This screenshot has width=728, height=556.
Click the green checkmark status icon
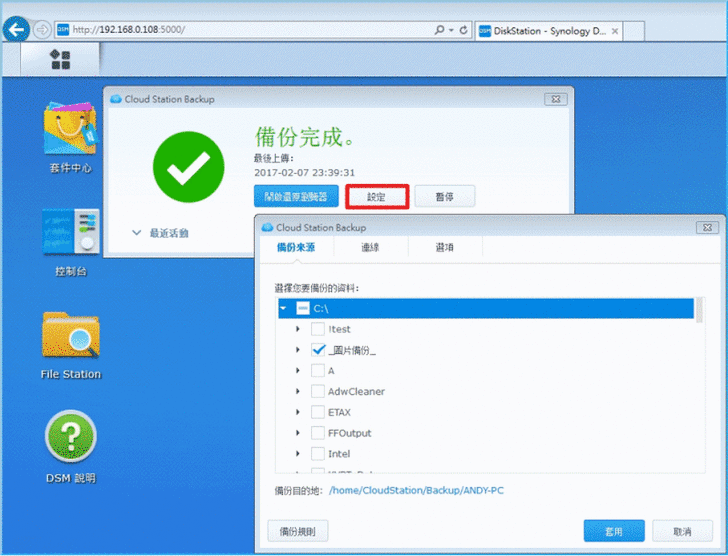tap(188, 167)
